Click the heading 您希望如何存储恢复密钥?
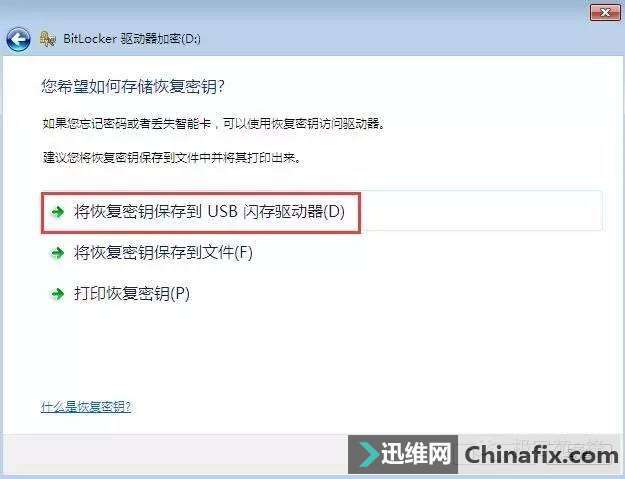This screenshot has width=625, height=479. coord(133,86)
